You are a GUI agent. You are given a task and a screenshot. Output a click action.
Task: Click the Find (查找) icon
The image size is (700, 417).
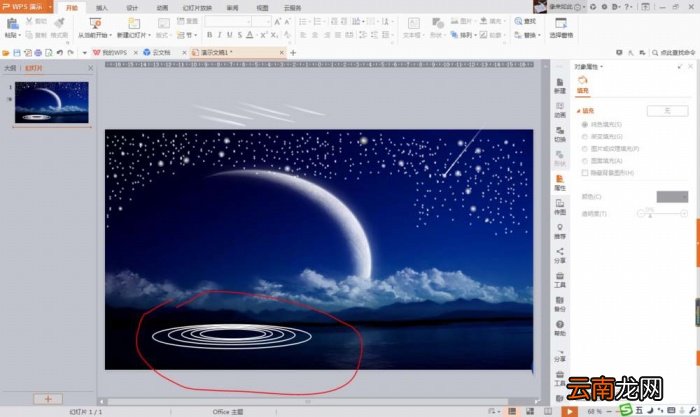[518, 21]
